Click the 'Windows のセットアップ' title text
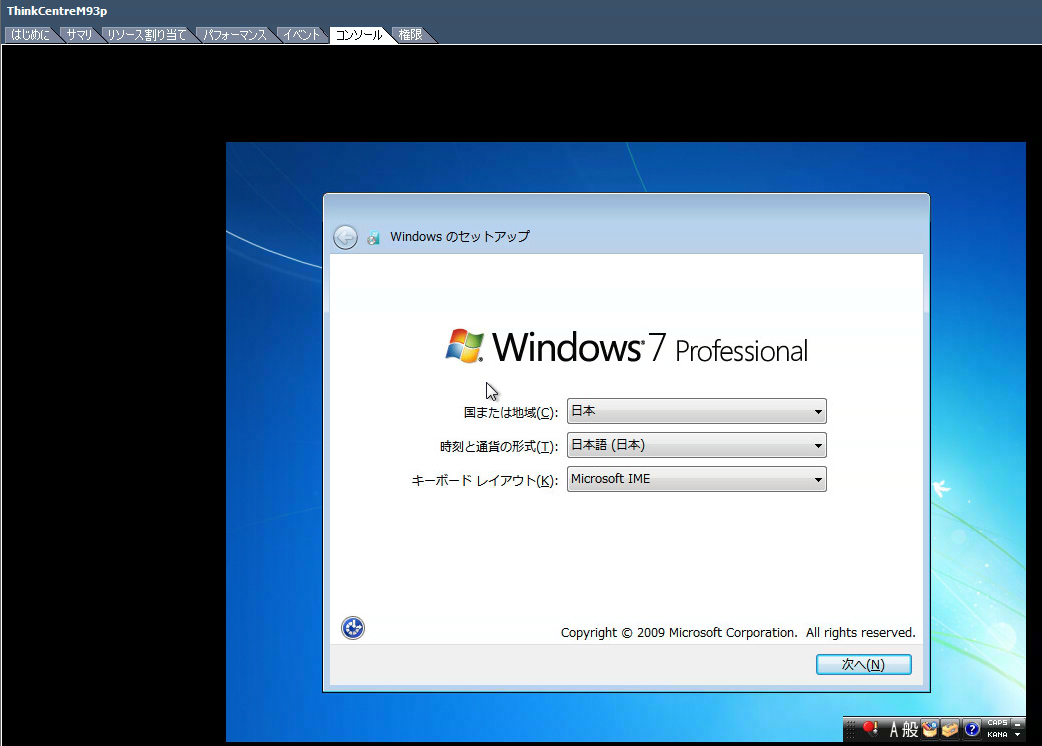Screen dimensions: 1042x746 click(460, 236)
